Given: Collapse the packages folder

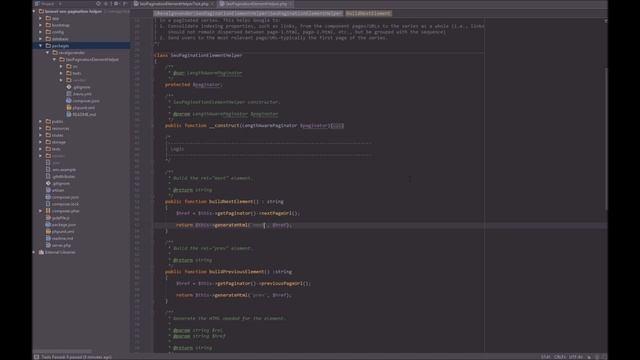Looking at the screenshot, I should coord(40,46).
